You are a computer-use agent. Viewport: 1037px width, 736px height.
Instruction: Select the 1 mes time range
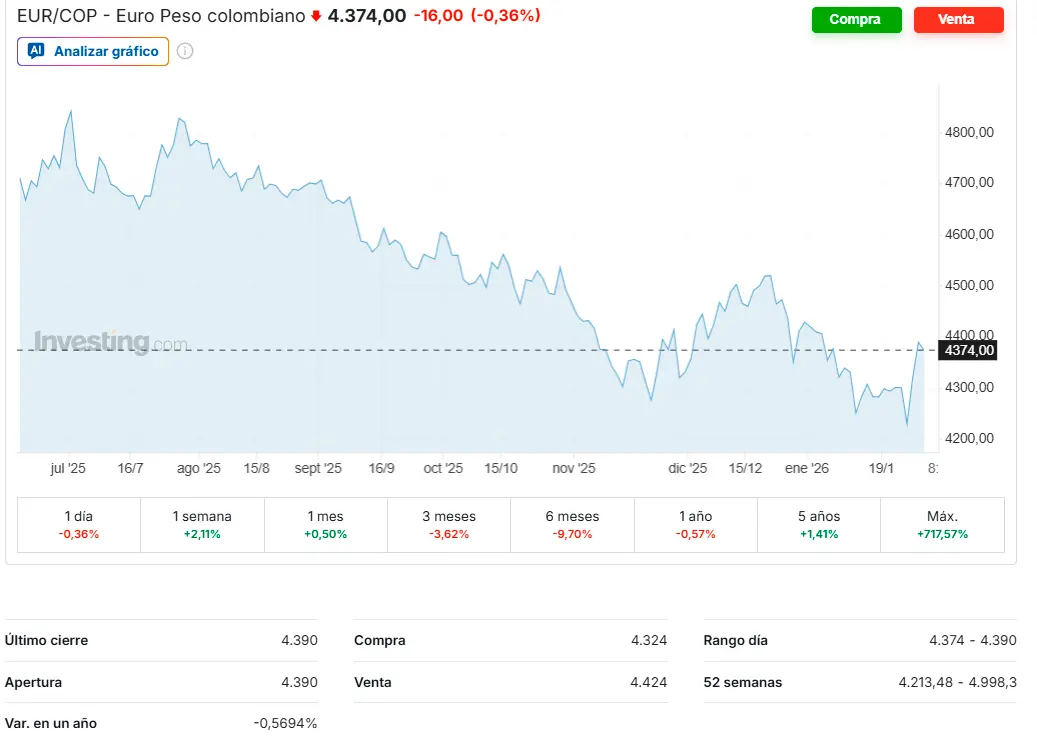click(x=325, y=525)
